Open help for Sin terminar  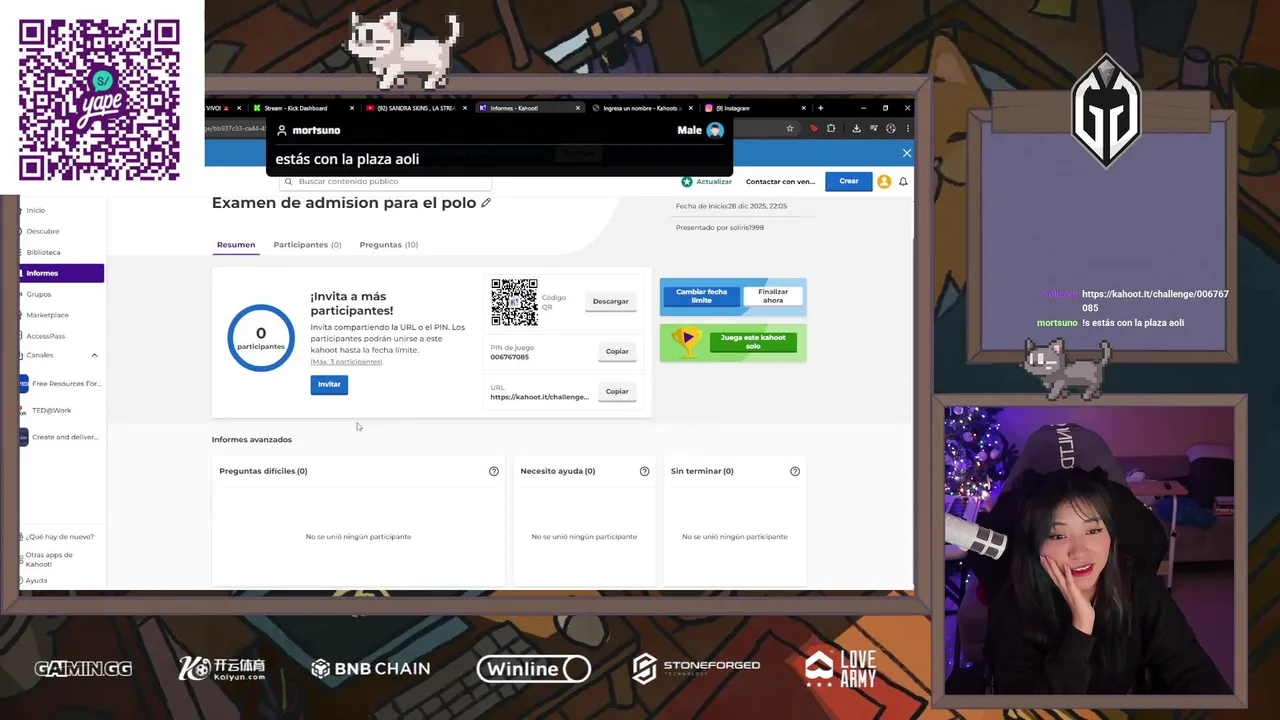pyautogui.click(x=795, y=471)
